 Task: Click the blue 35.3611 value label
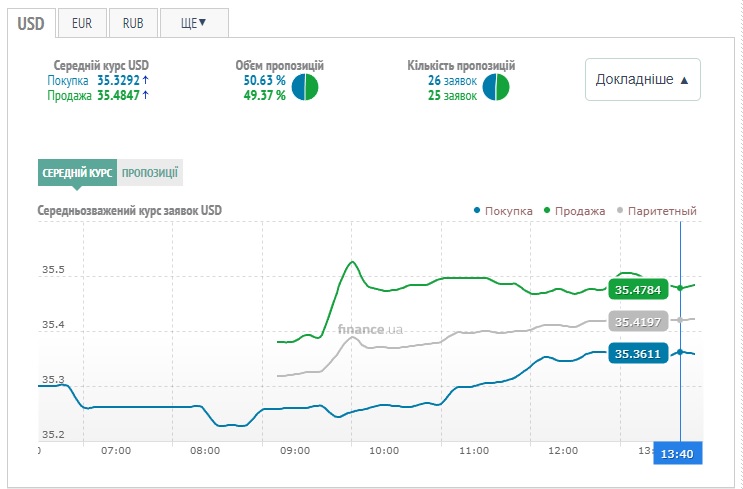click(x=637, y=354)
